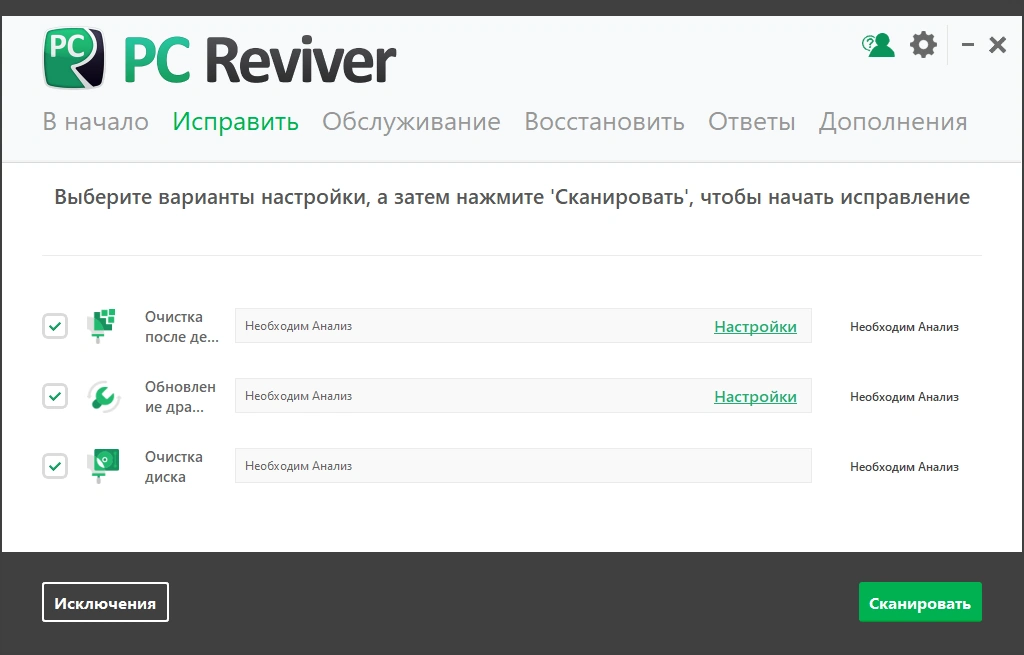Click right-side Необходим Анализ status for Обновление драйверов
Image resolution: width=1024 pixels, height=655 pixels.
(x=904, y=396)
